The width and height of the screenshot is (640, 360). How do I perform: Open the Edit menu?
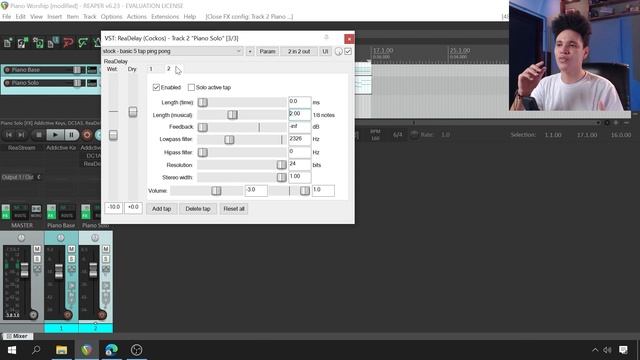[x=20, y=17]
